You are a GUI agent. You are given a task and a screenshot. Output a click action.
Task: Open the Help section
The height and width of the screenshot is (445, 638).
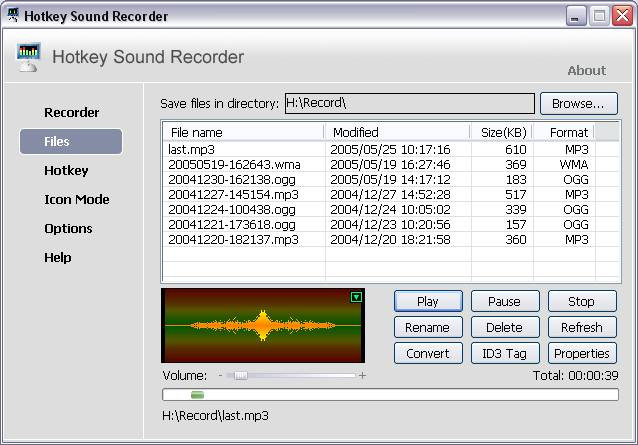(x=58, y=257)
